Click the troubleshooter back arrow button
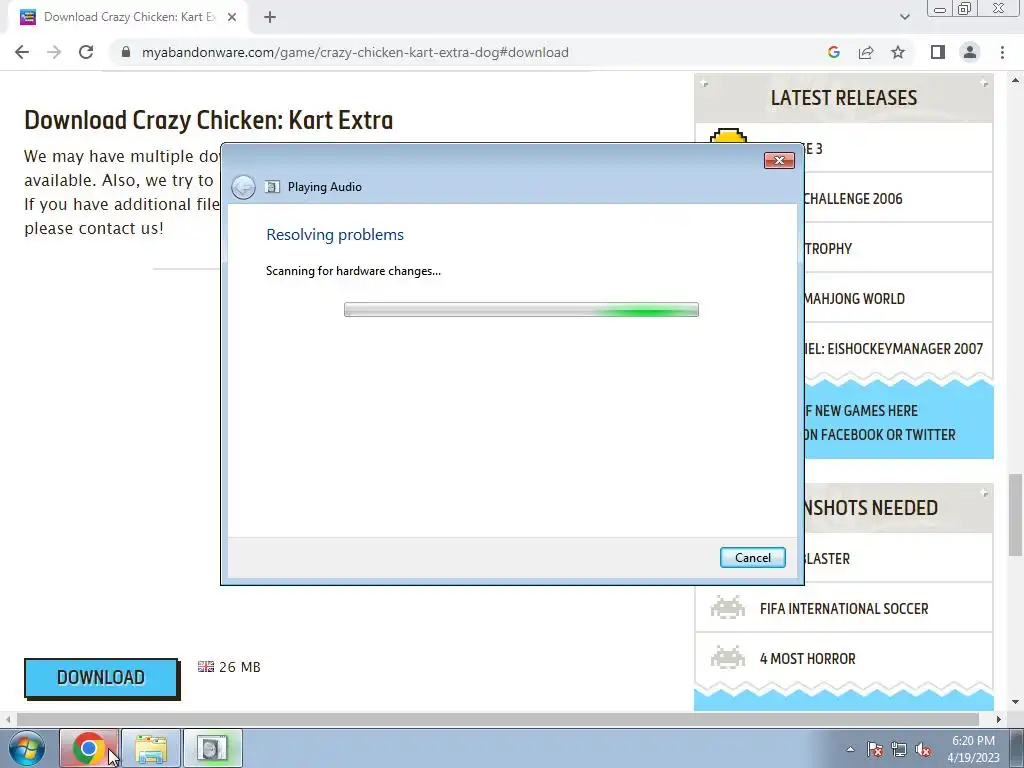This screenshot has width=1024, height=768. (244, 187)
